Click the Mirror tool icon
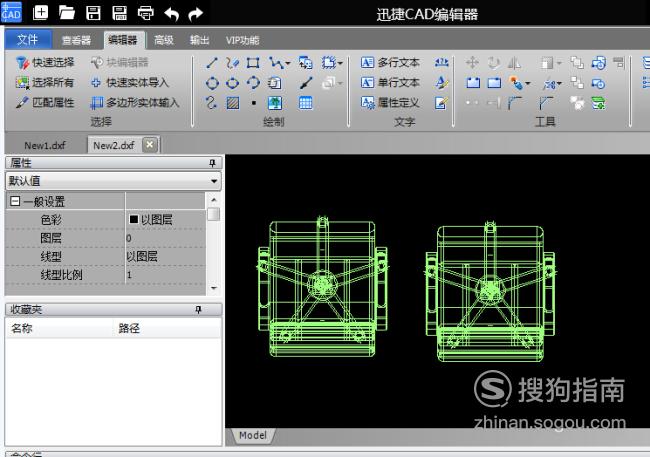Screen dimensions: 650x457 coord(514,63)
